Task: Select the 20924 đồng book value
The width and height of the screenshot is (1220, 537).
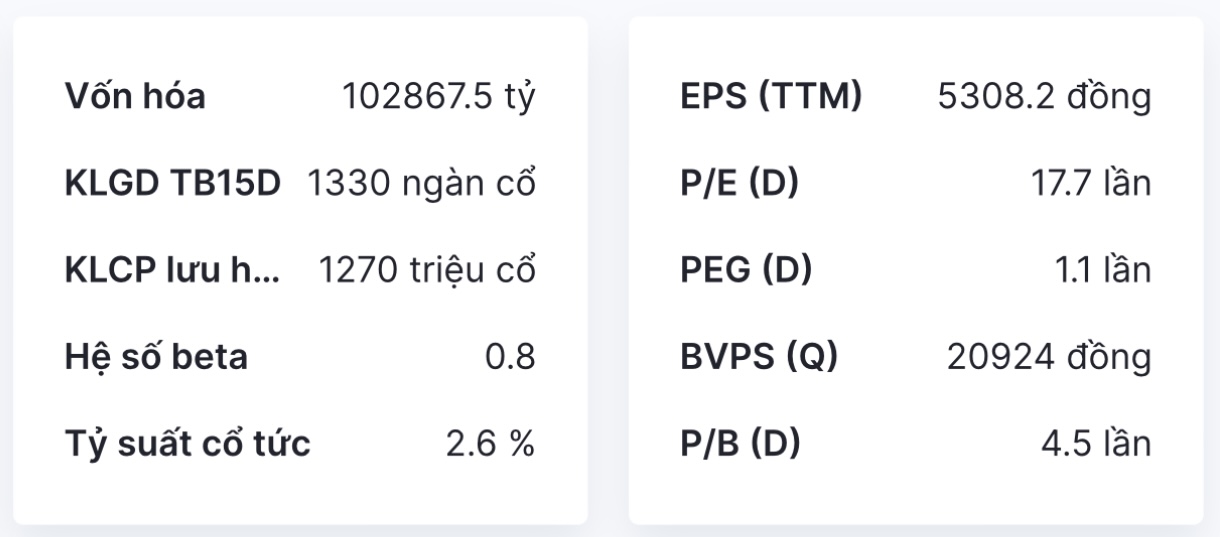Action: pos(1049,358)
